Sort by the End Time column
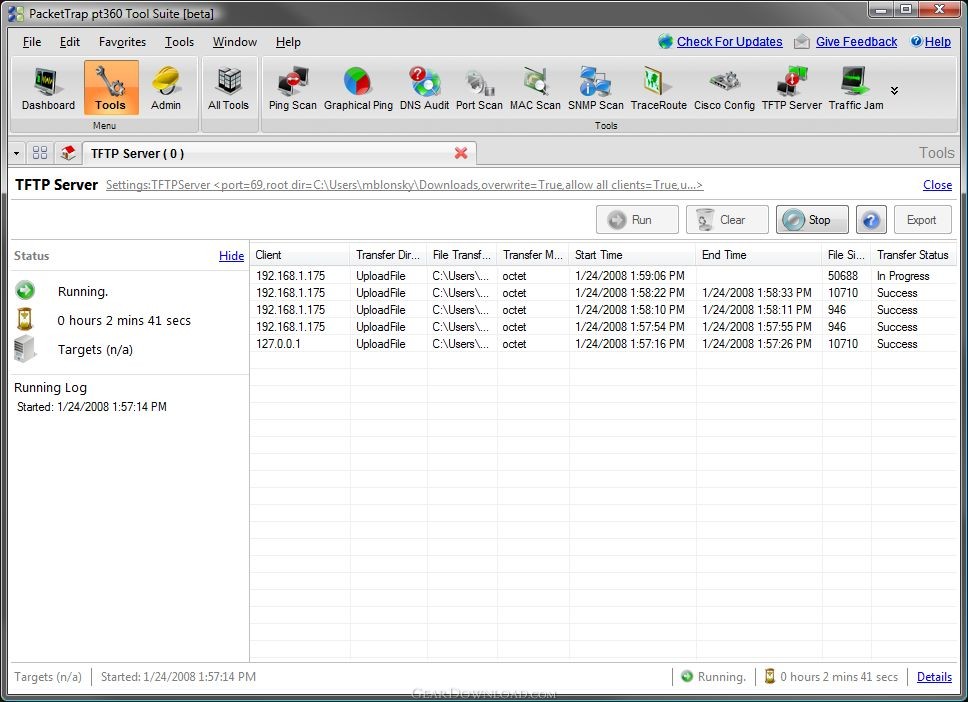The height and width of the screenshot is (702, 968). [x=759, y=255]
